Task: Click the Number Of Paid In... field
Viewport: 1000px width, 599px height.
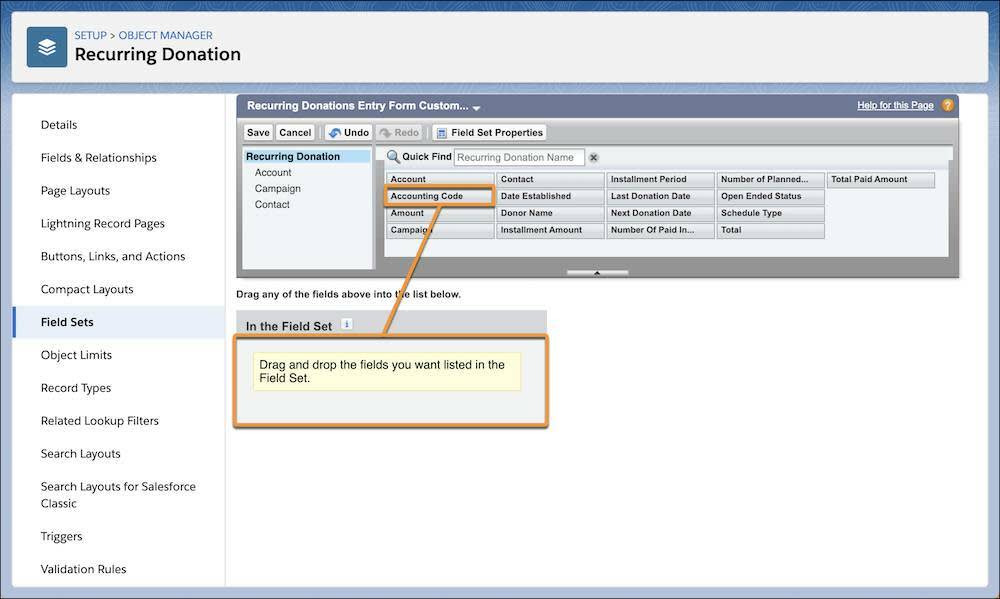Action: (x=661, y=230)
